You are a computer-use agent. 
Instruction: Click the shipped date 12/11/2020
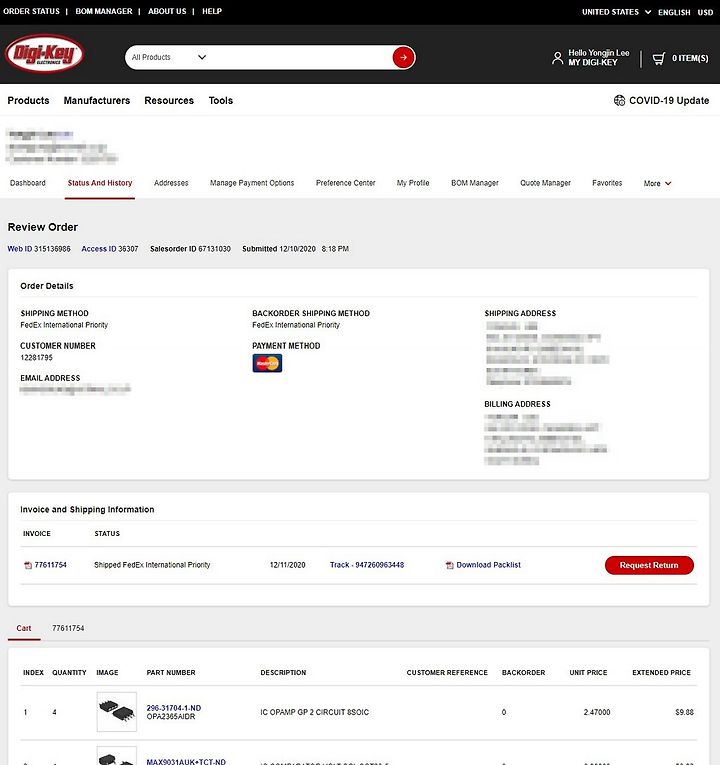pos(288,565)
